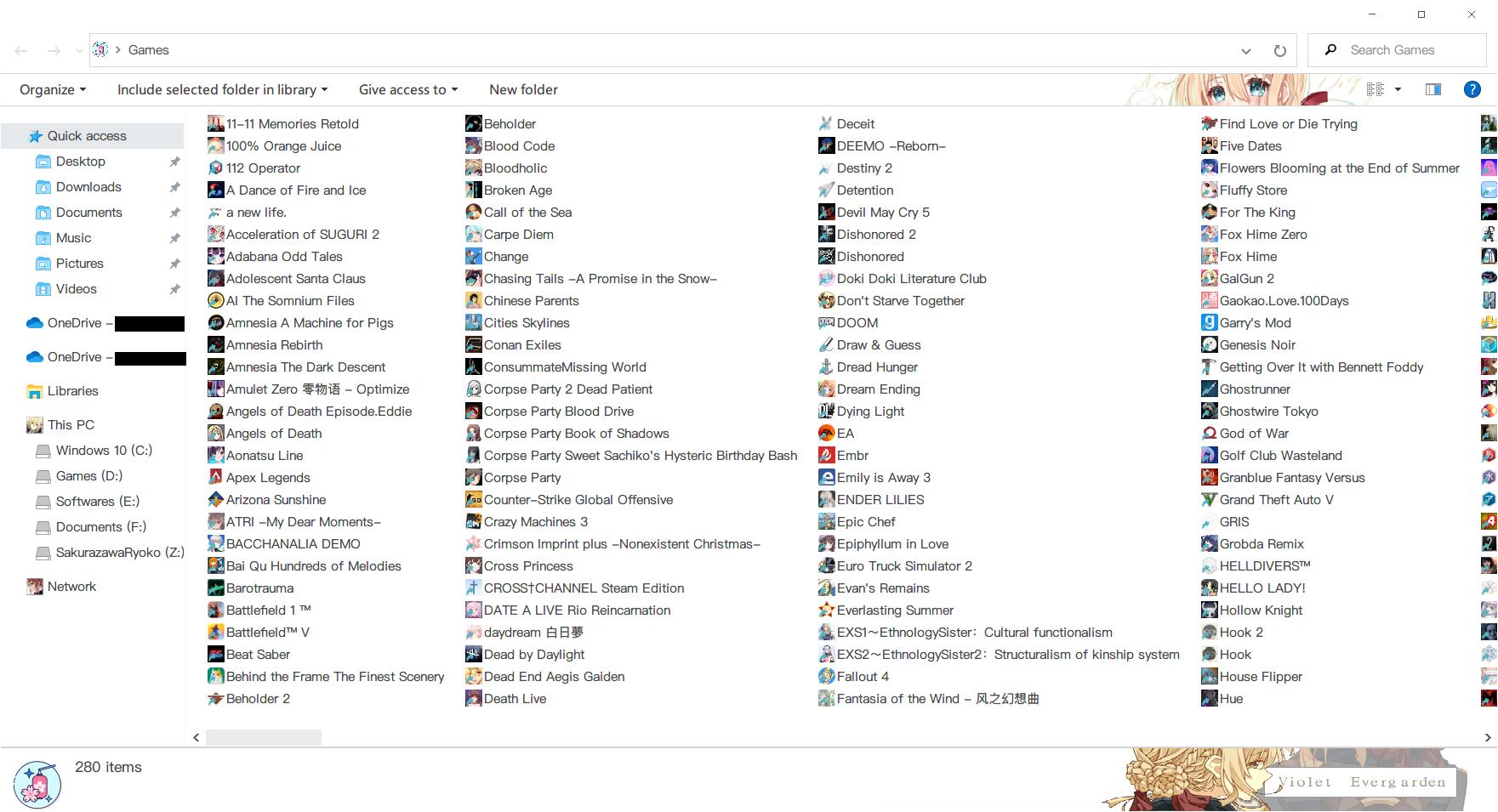1498x812 pixels.
Task: Select Devil May Cry 5 folder
Action: tap(883, 213)
